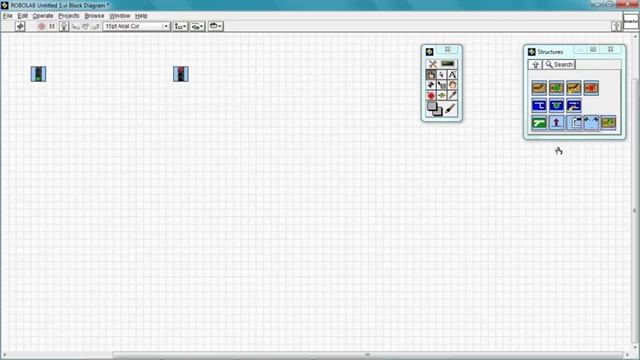640x360 pixels.
Task: Open the Help menu
Action: [141, 16]
